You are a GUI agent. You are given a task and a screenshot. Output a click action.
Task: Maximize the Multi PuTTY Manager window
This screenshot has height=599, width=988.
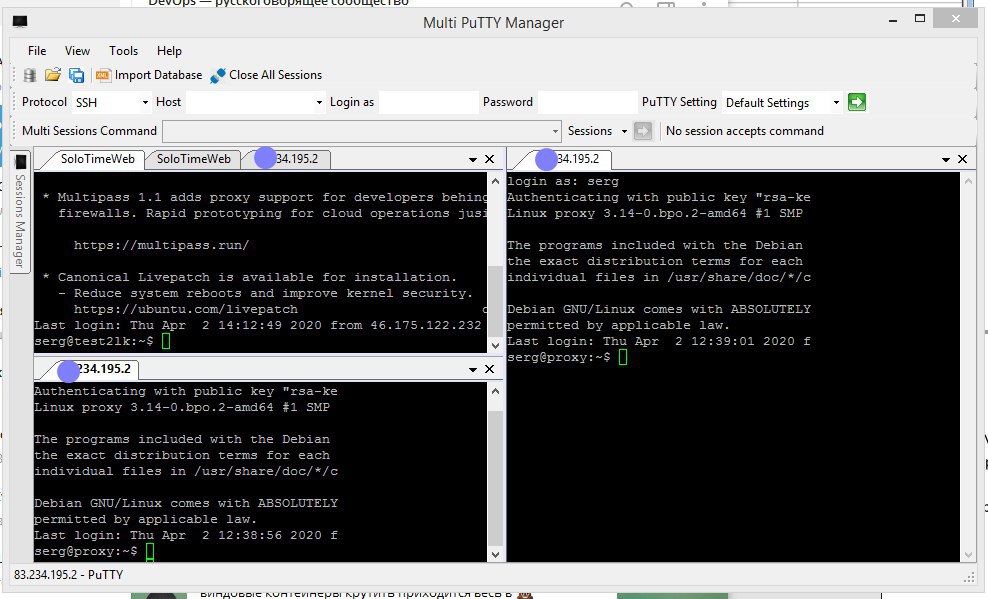920,19
